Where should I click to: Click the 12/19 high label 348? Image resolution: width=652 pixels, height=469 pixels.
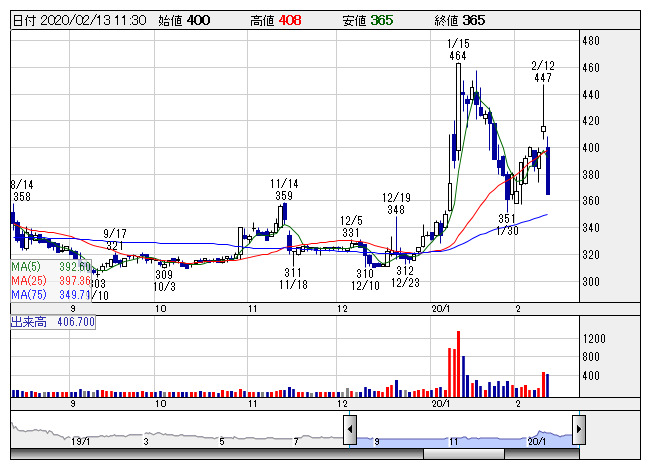(x=396, y=210)
